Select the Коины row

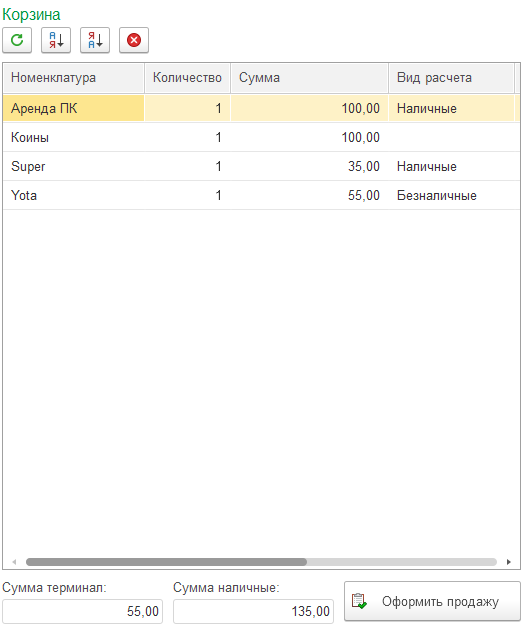click(x=261, y=138)
